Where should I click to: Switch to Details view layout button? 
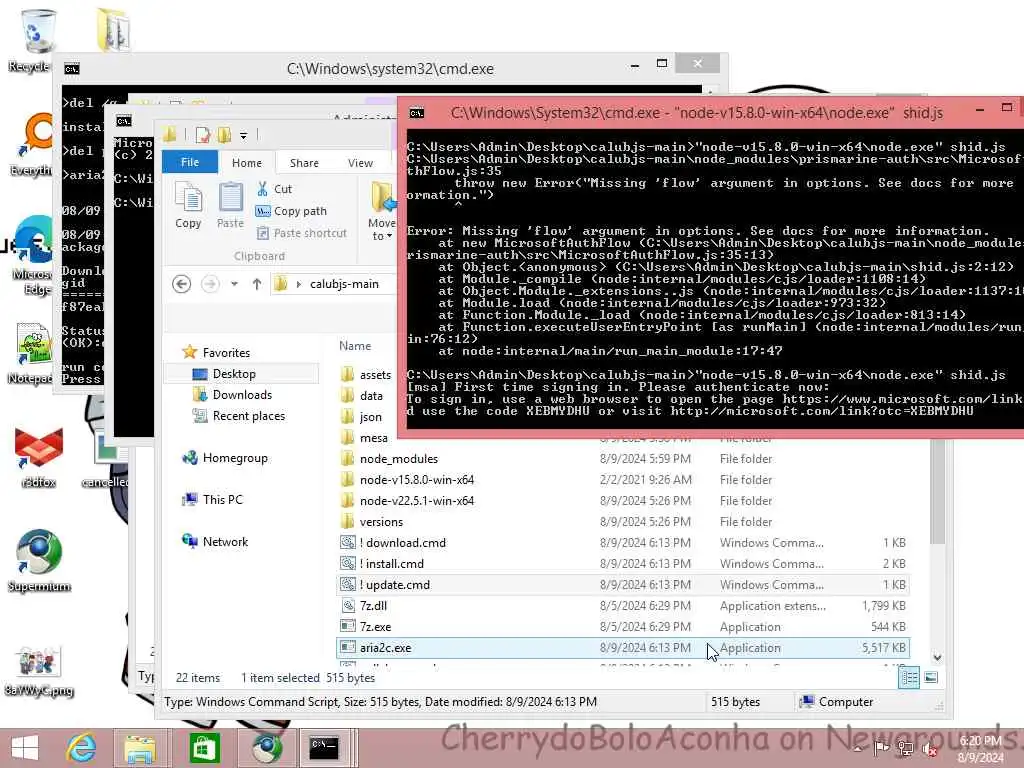click(909, 677)
